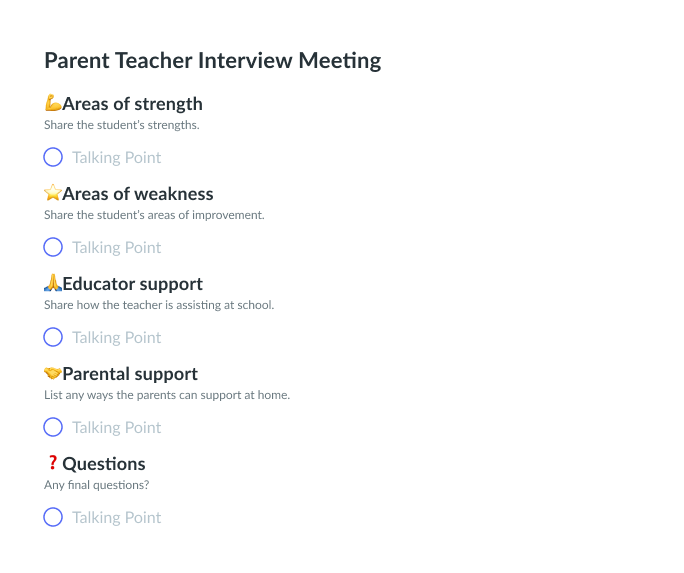Click Talking Point field under Areas of strength
The width and height of the screenshot is (684, 573).
click(x=117, y=157)
